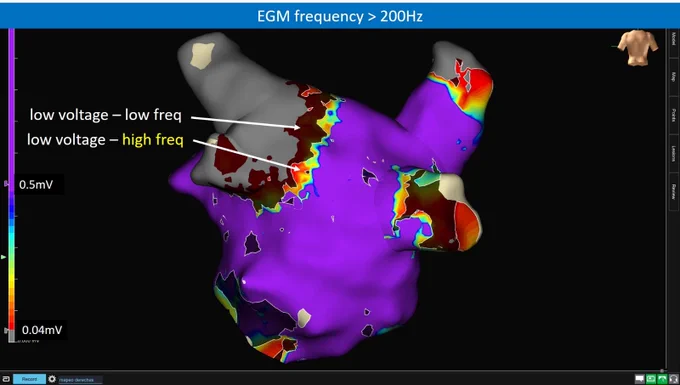The width and height of the screenshot is (680, 385).
Task: Click the 0.5mV voltage label
Action: tap(36, 185)
